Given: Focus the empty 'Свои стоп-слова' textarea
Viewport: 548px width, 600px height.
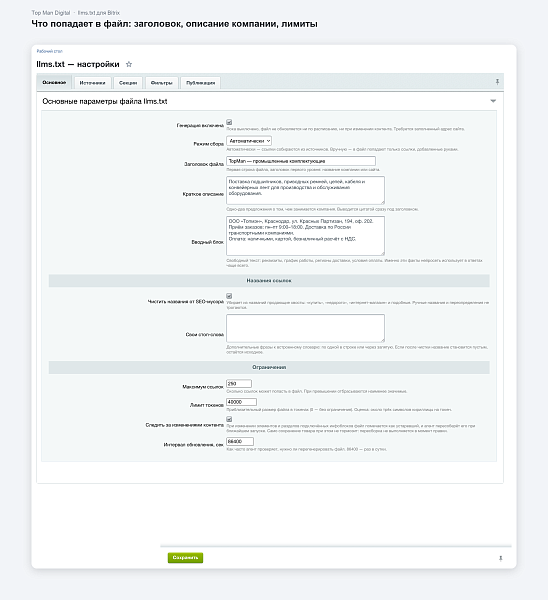Looking at the screenshot, I should [305, 328].
